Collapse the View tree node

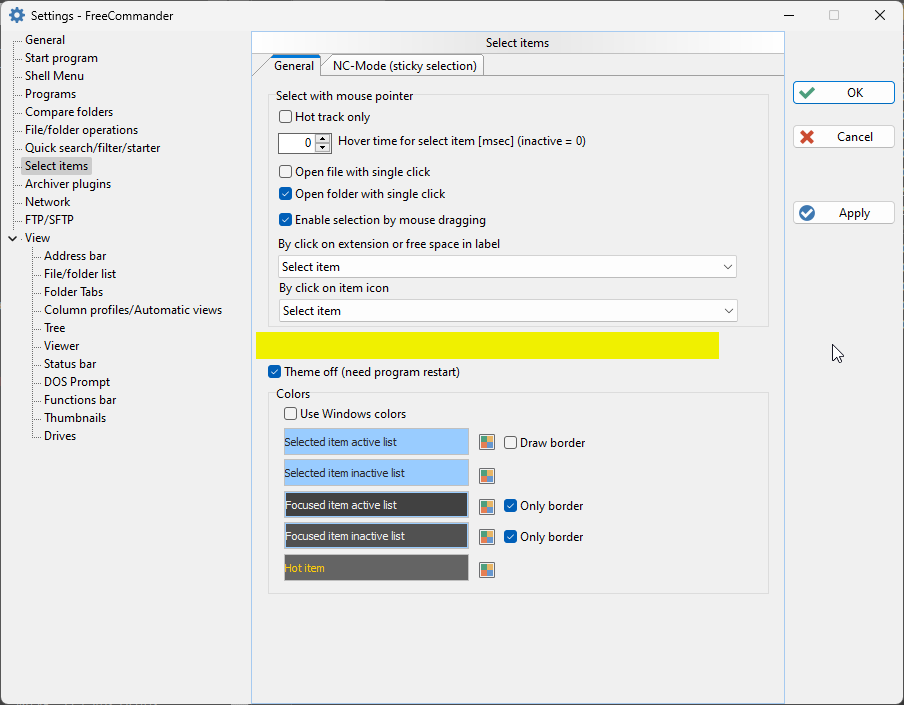point(12,238)
